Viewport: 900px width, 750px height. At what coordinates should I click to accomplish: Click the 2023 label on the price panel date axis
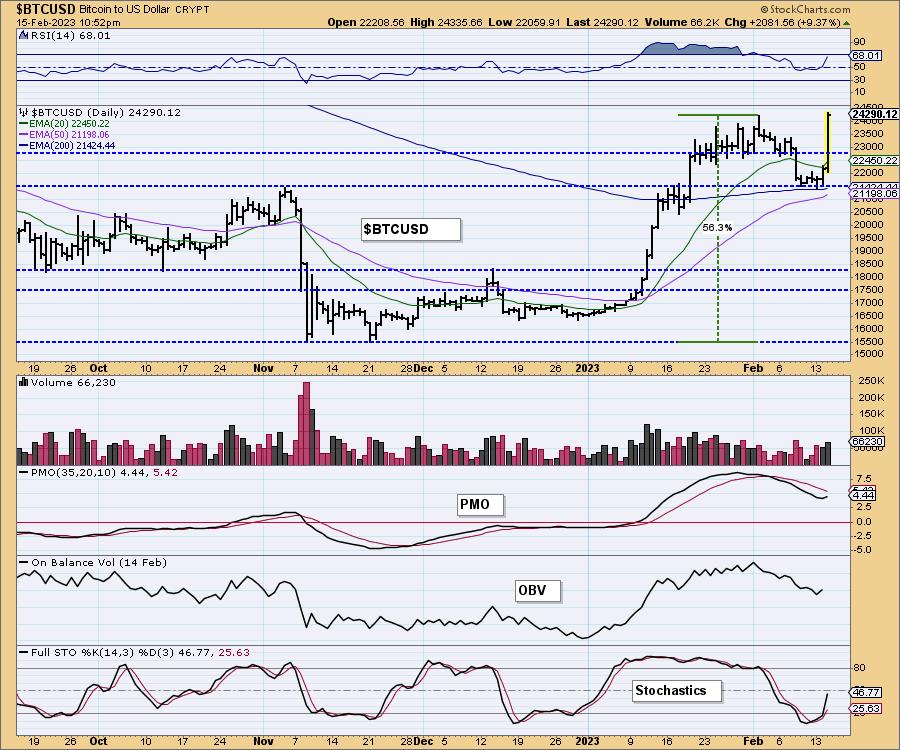pos(588,368)
